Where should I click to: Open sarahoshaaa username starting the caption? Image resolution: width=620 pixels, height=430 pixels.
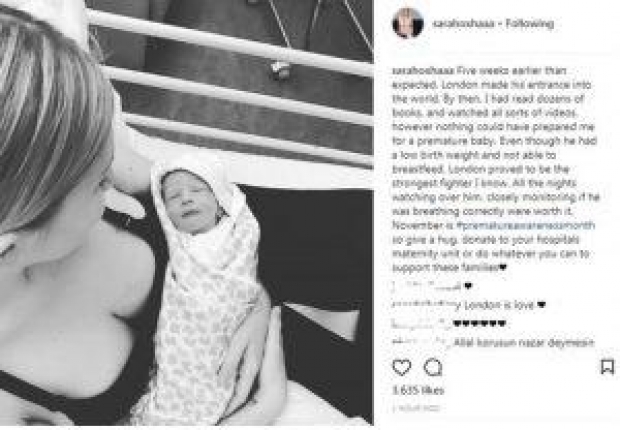coord(423,71)
